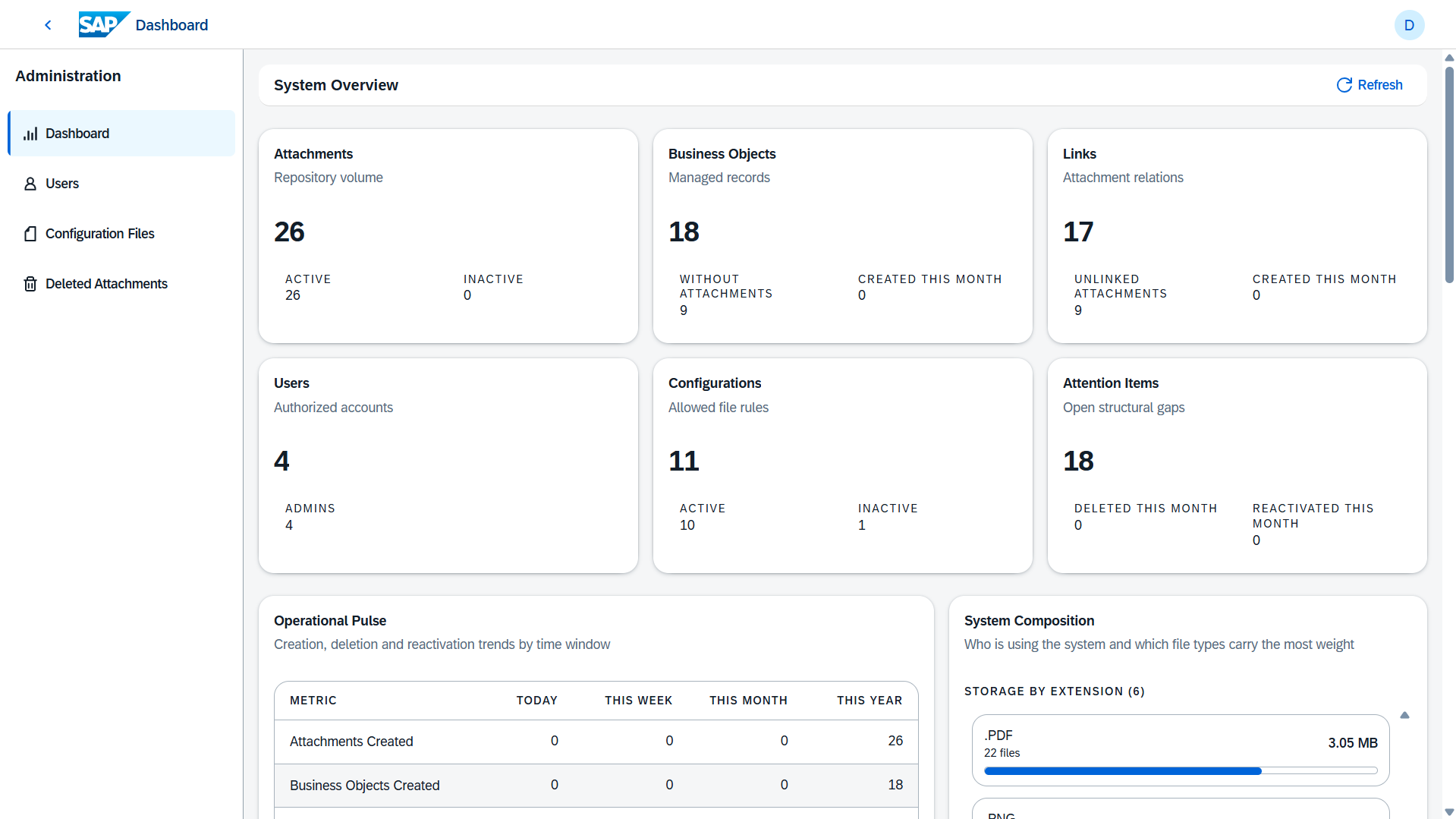Click the .PDF storage progress bar
The image size is (1456, 819).
1181,770
